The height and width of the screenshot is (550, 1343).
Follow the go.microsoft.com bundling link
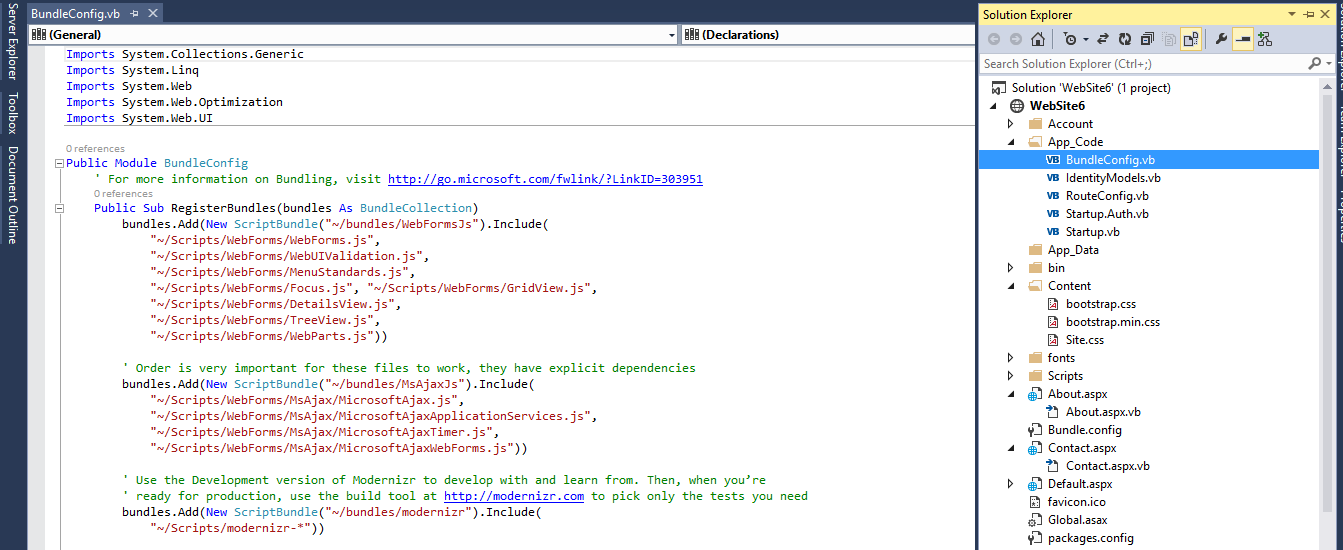(544, 180)
